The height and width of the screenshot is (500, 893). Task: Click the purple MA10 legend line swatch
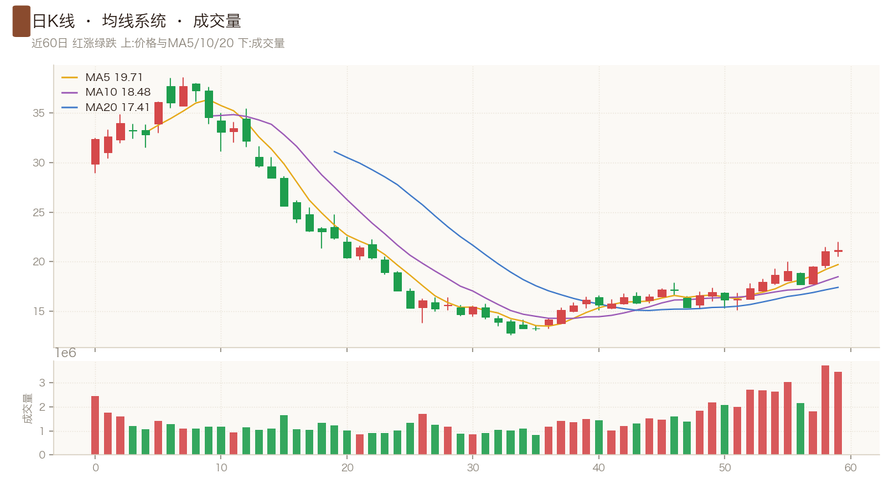69,92
